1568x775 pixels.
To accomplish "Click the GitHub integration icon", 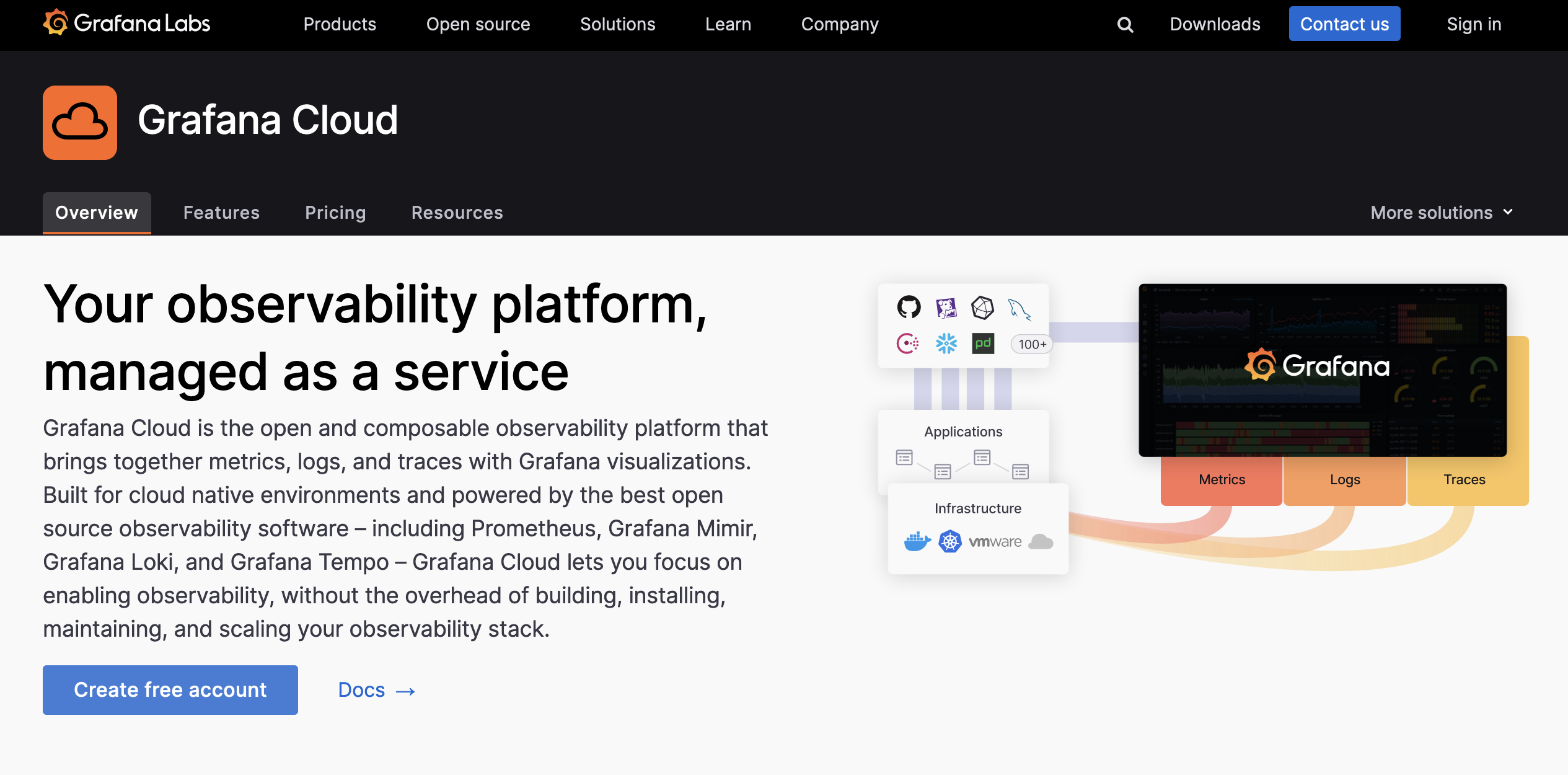I will click(909, 307).
